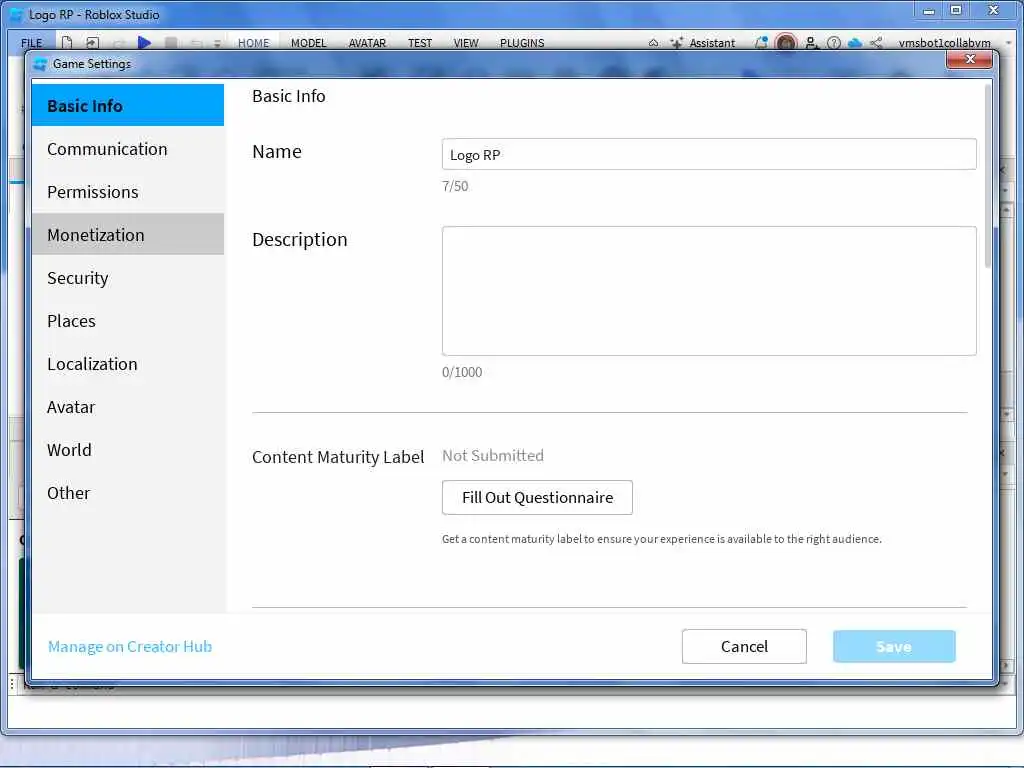Click the Name input field
The width and height of the screenshot is (1024, 768).
point(709,154)
